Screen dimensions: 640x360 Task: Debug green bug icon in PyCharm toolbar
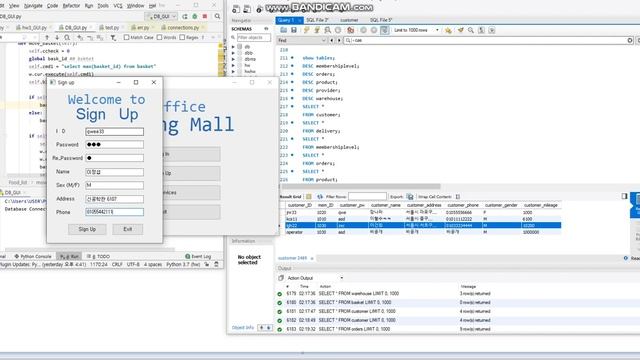tap(195, 16)
